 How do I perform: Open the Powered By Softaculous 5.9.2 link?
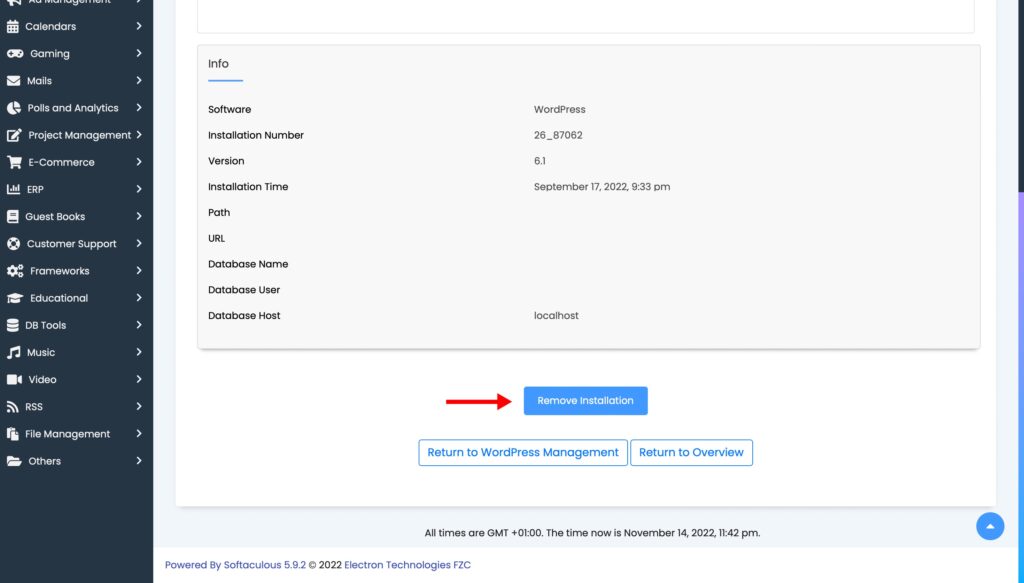(235, 565)
